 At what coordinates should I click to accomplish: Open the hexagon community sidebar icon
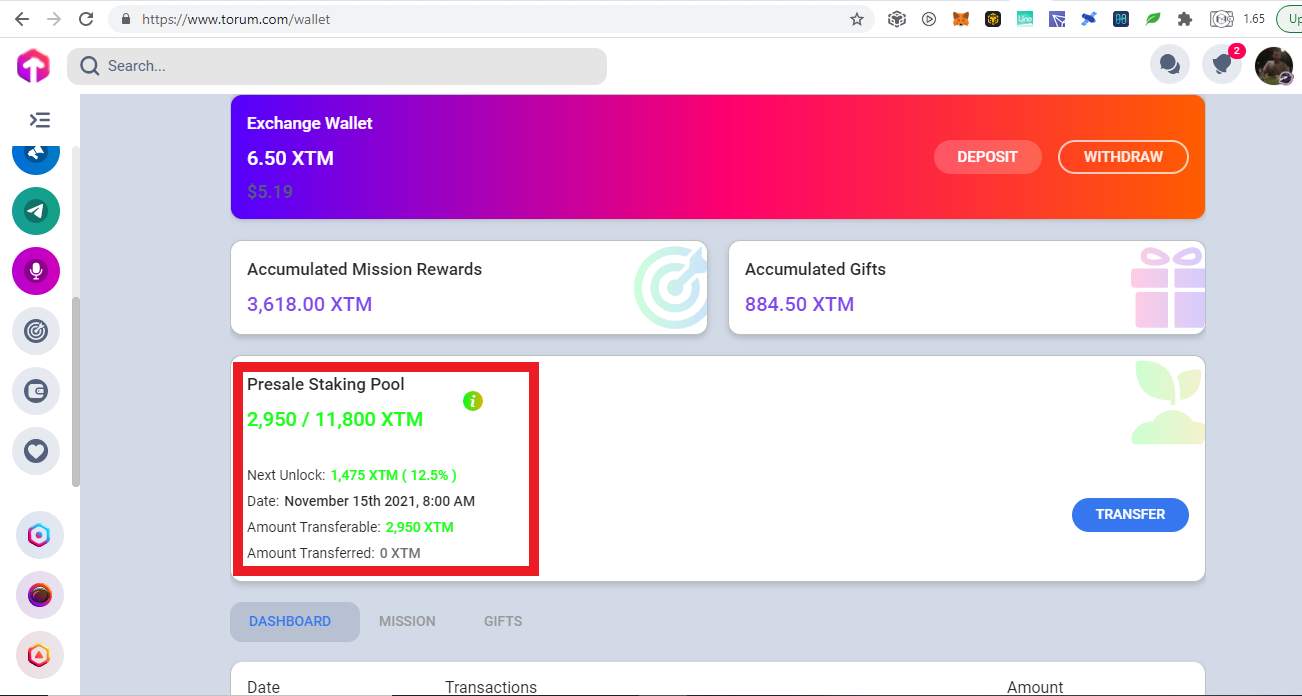point(39,535)
